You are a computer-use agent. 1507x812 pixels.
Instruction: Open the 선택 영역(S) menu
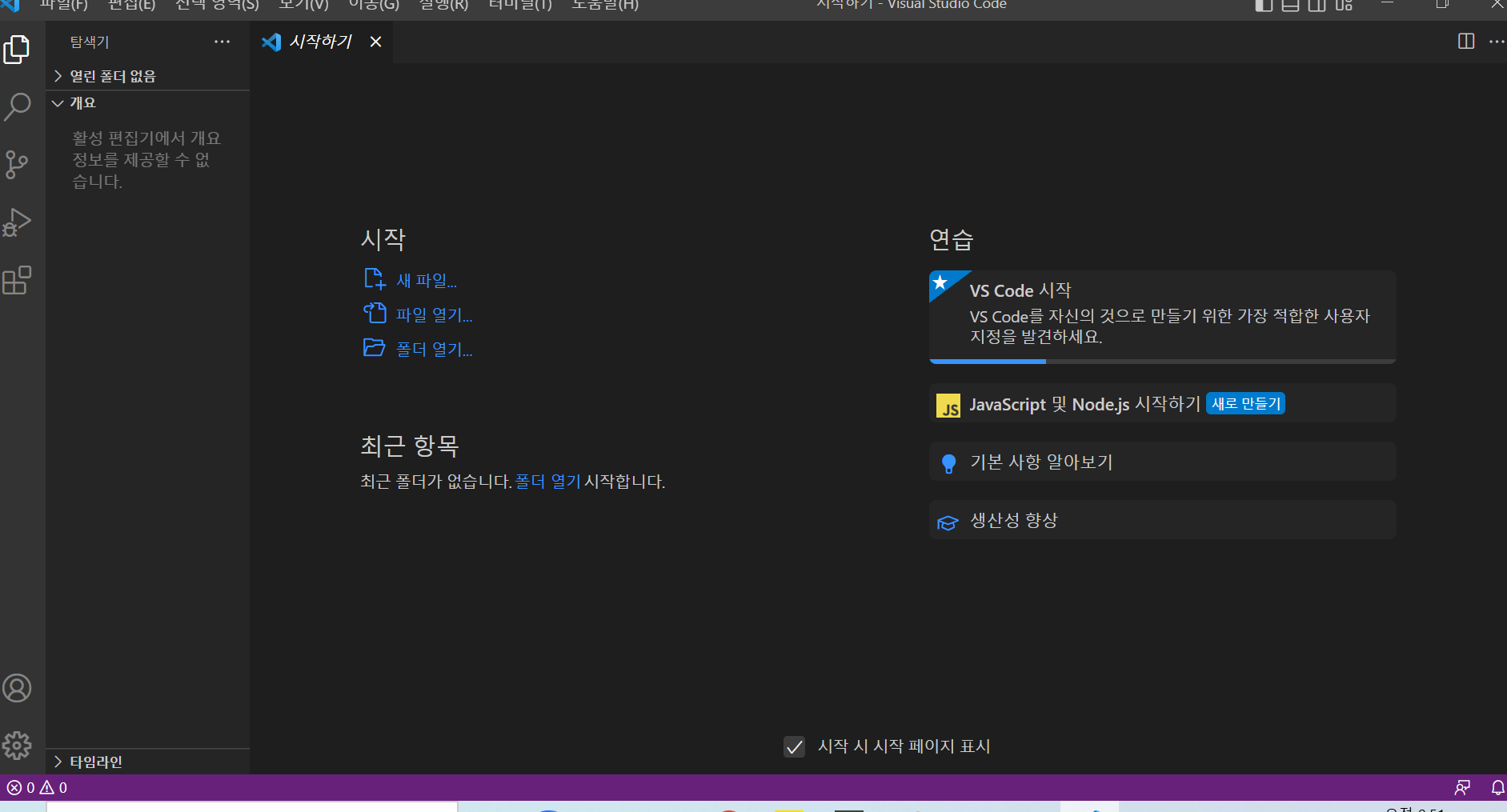pos(217,5)
